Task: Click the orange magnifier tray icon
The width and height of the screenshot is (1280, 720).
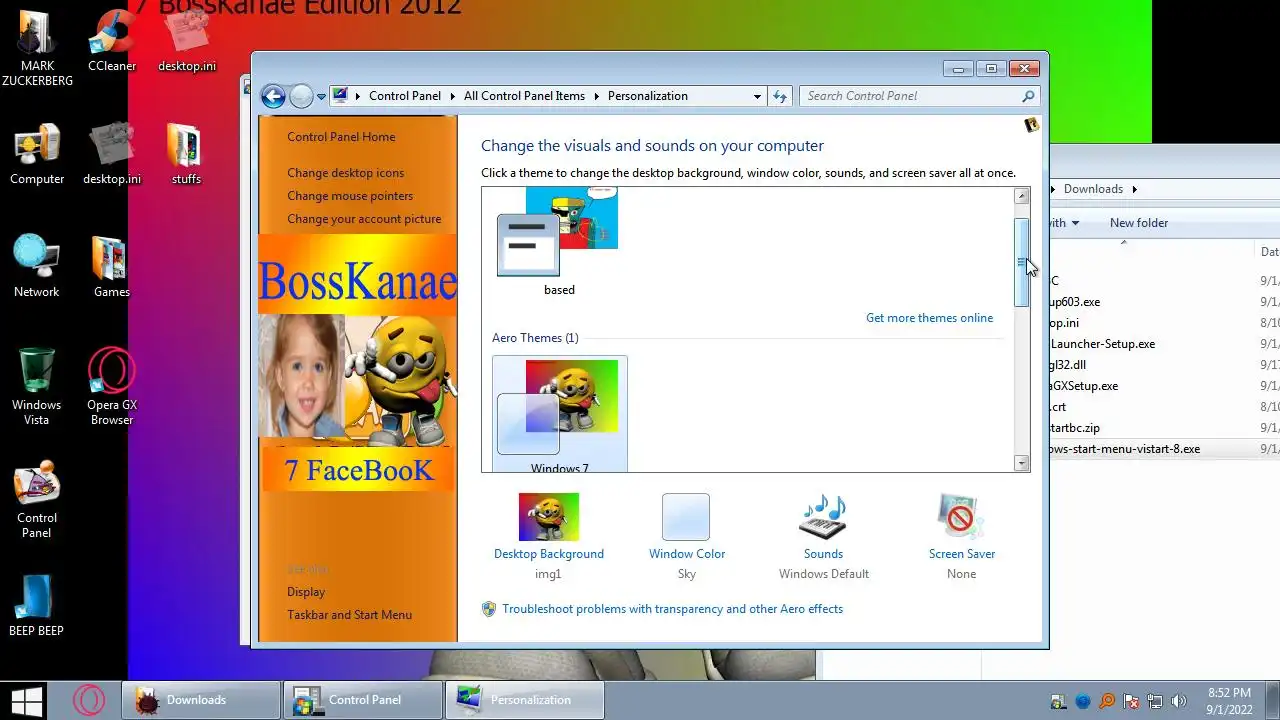Action: [x=1107, y=701]
